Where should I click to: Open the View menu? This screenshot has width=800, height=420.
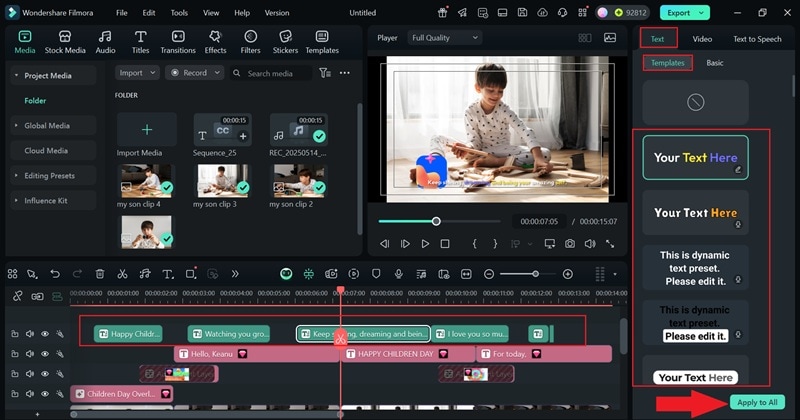[211, 13]
